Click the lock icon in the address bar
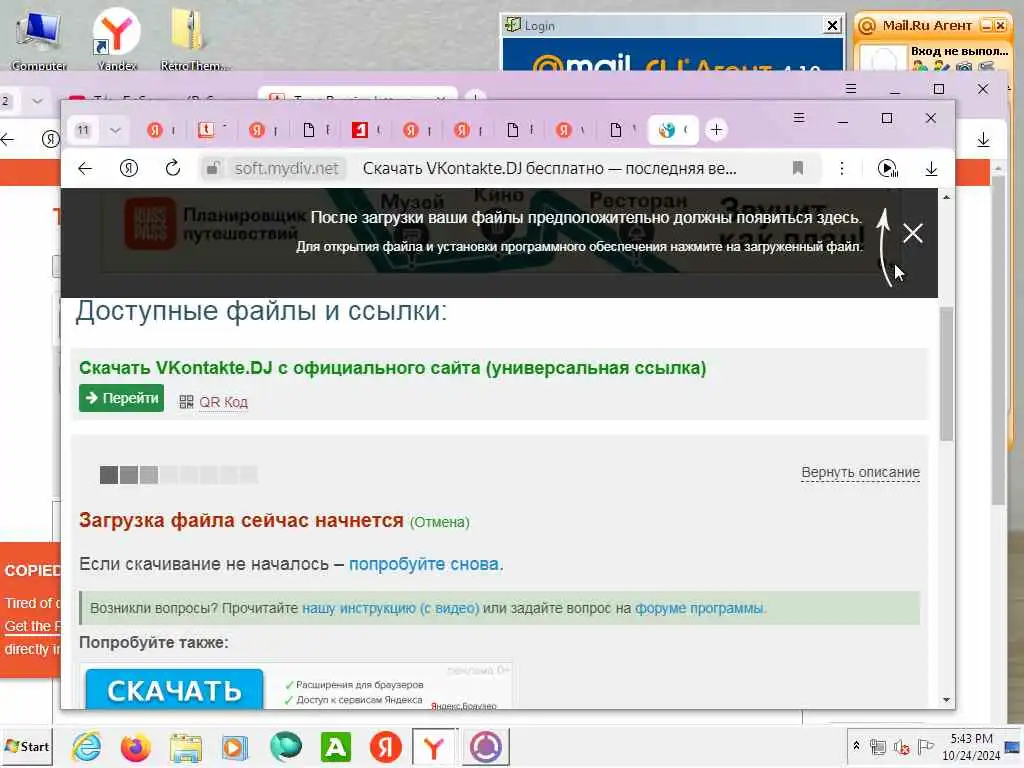Screen dimensions: 1024x768 point(212,168)
